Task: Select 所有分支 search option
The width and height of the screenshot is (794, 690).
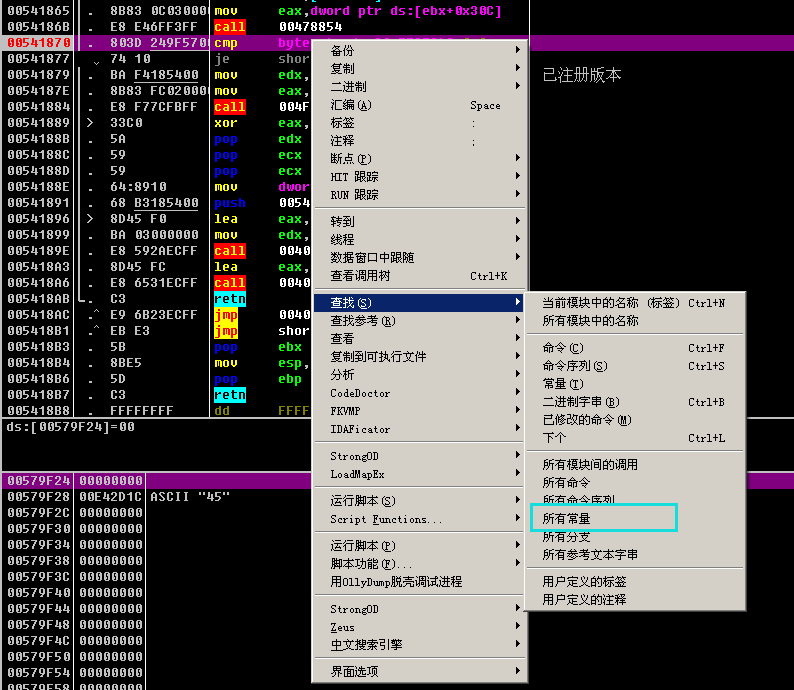Action: pos(567,537)
